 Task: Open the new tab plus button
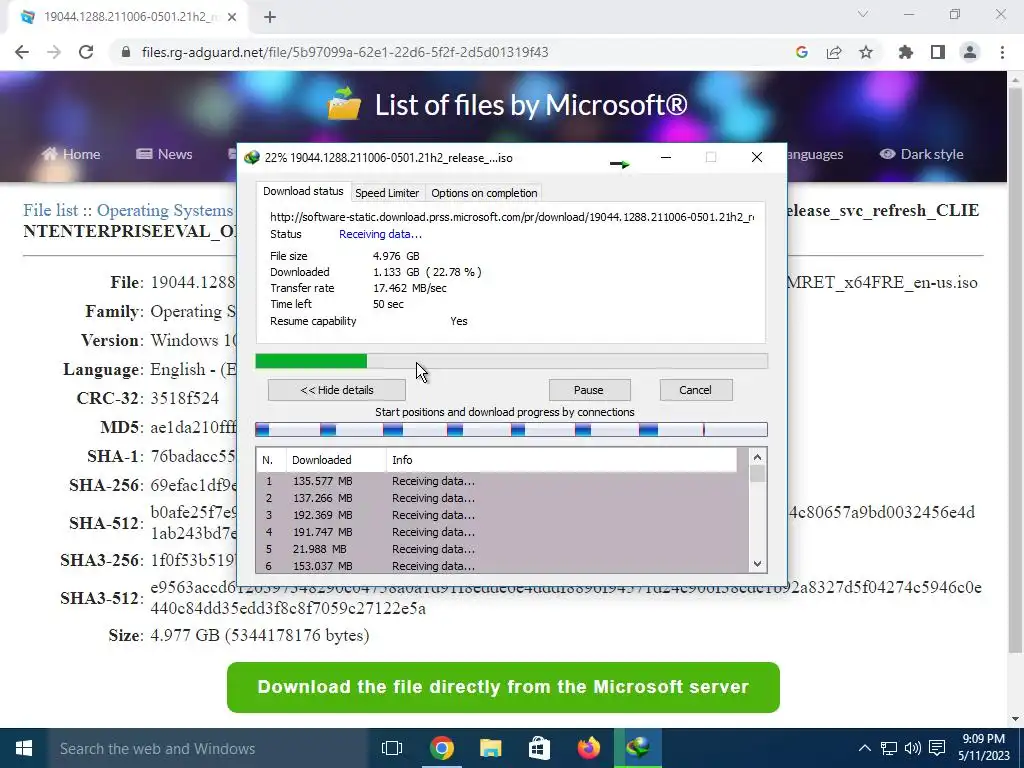[x=270, y=18]
